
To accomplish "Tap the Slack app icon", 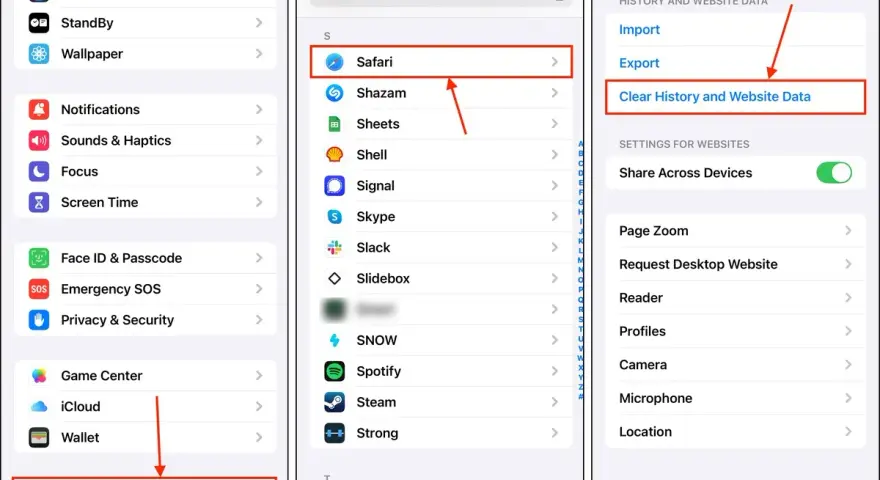I will (x=334, y=248).
